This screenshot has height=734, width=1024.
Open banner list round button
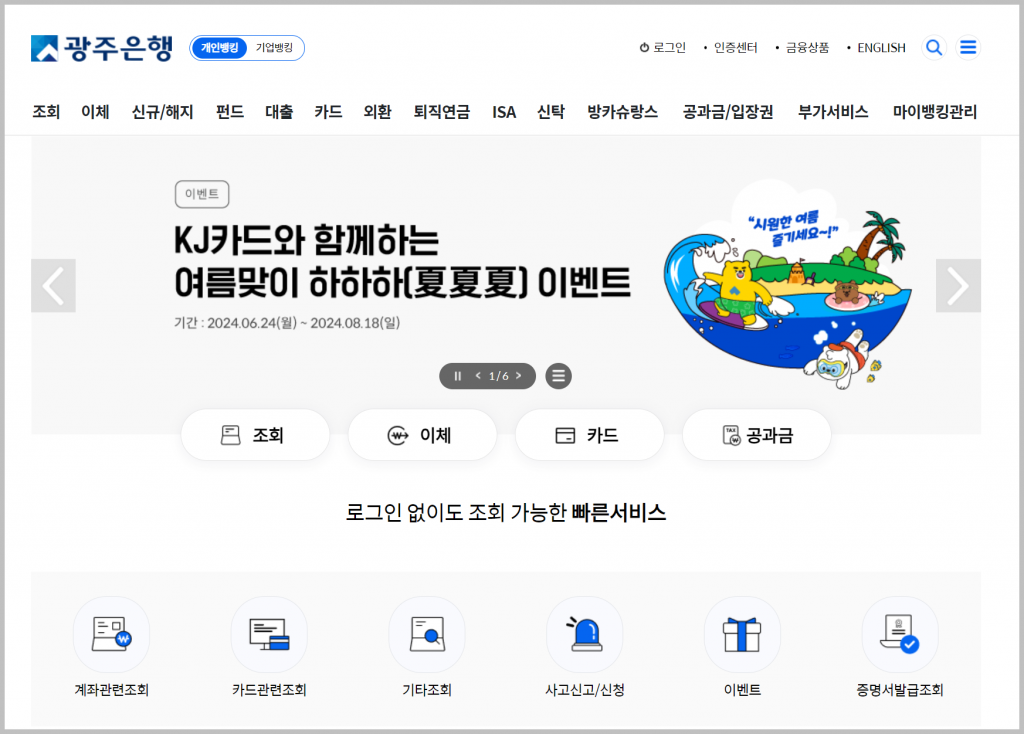click(558, 376)
